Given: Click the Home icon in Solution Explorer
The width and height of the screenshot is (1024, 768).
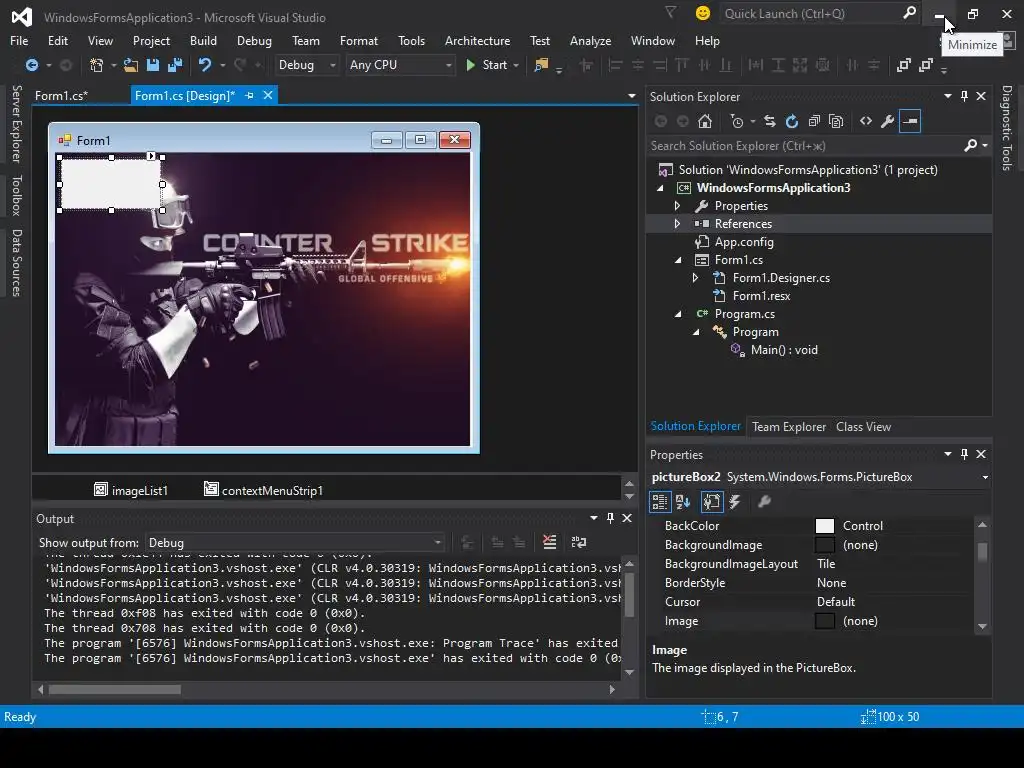Looking at the screenshot, I should (705, 121).
